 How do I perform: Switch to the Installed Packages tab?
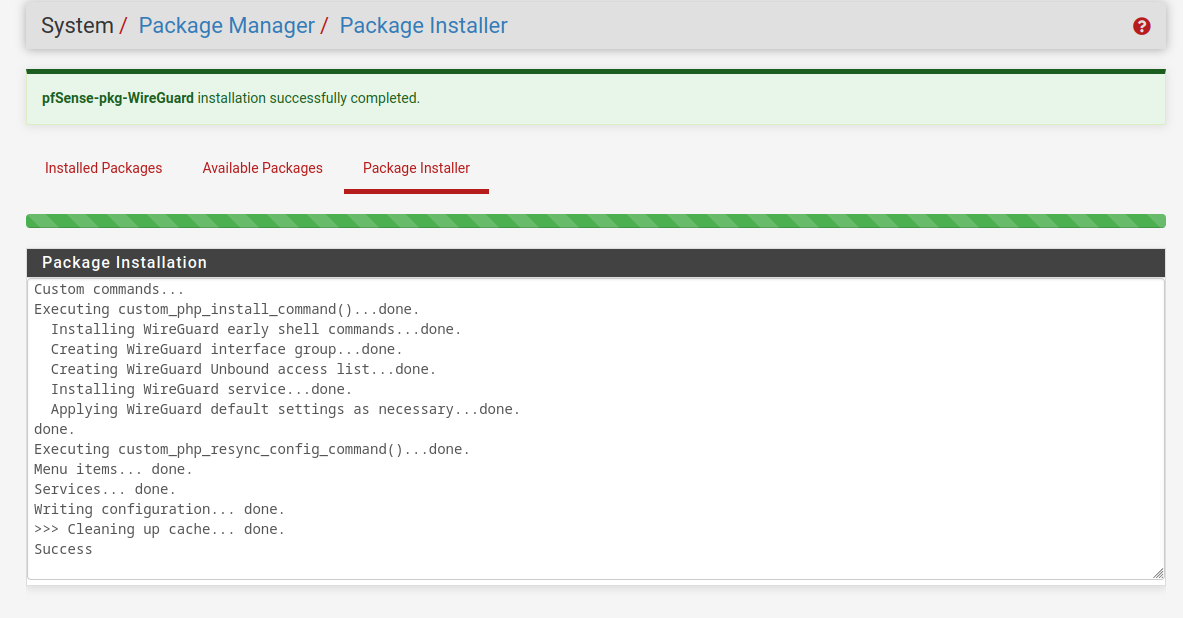point(103,168)
